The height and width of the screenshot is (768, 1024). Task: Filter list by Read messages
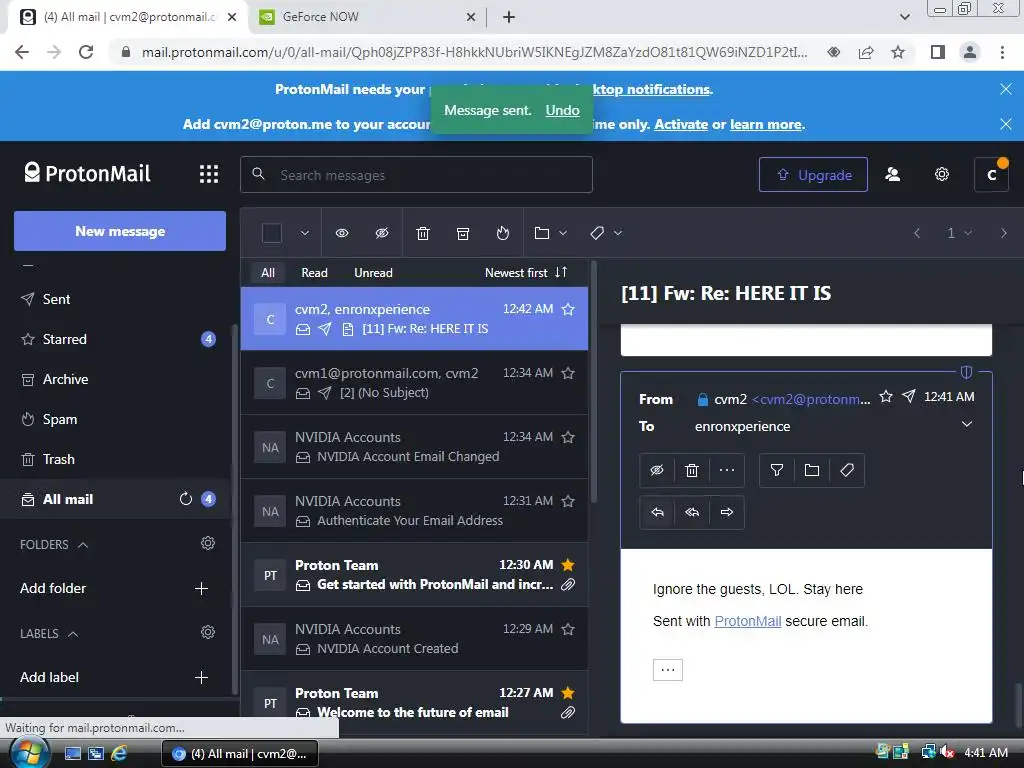click(x=314, y=273)
